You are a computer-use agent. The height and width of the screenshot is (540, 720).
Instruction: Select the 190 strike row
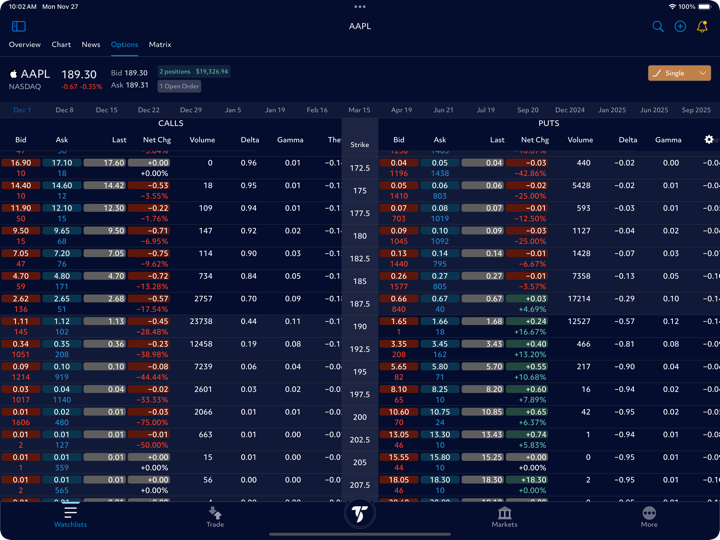pyautogui.click(x=360, y=326)
